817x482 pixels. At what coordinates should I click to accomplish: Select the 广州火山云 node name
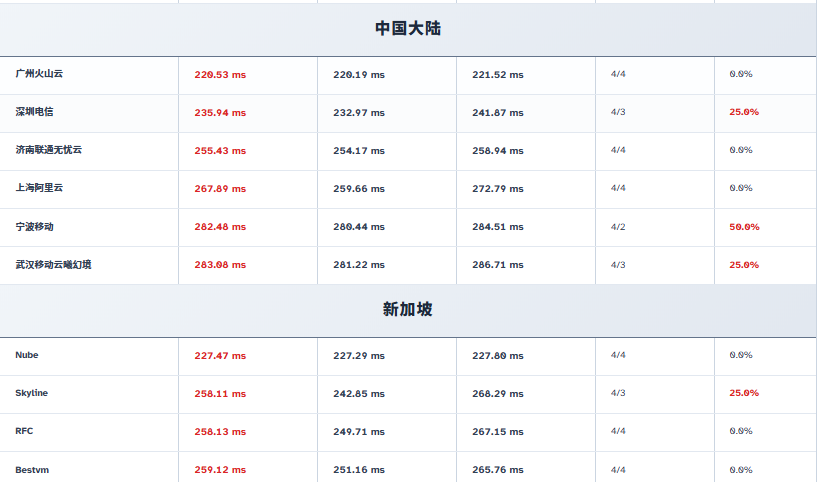tap(39, 74)
